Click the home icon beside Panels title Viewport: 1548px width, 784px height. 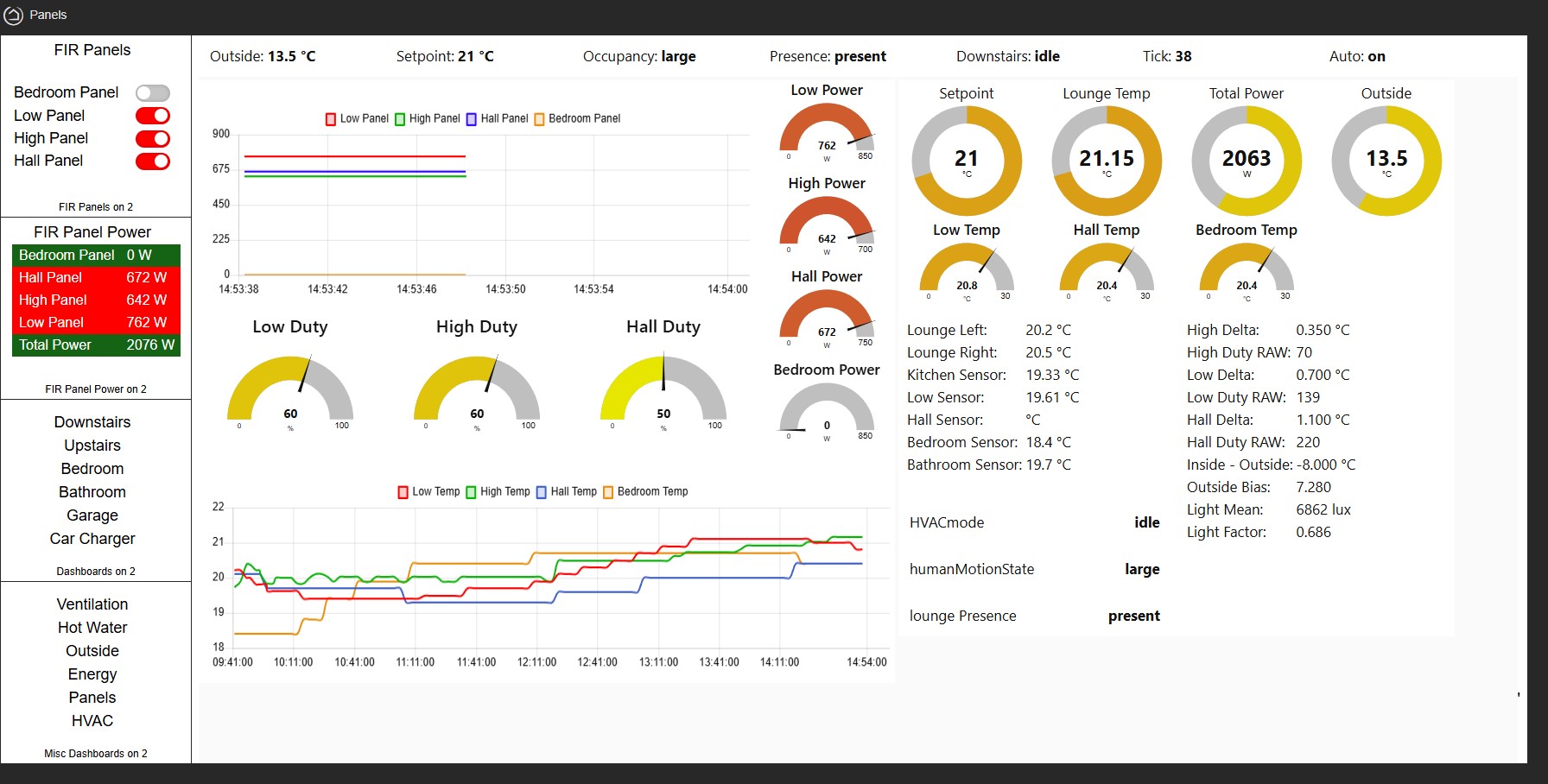click(x=14, y=15)
